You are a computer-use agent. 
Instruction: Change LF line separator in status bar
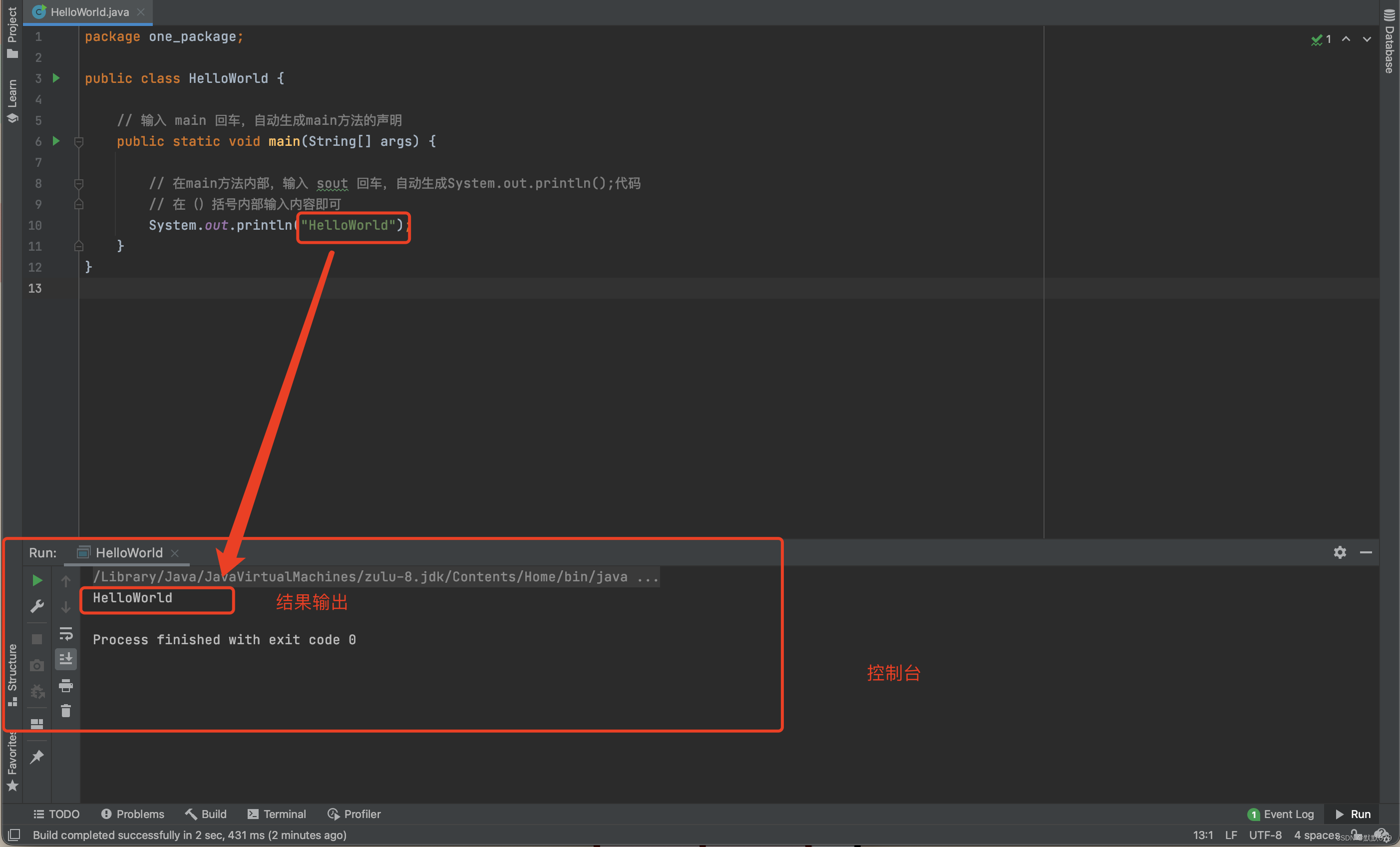coord(1231,835)
